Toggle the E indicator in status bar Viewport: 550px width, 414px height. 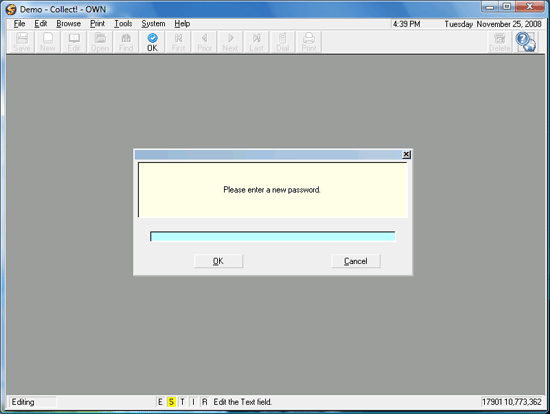160,402
